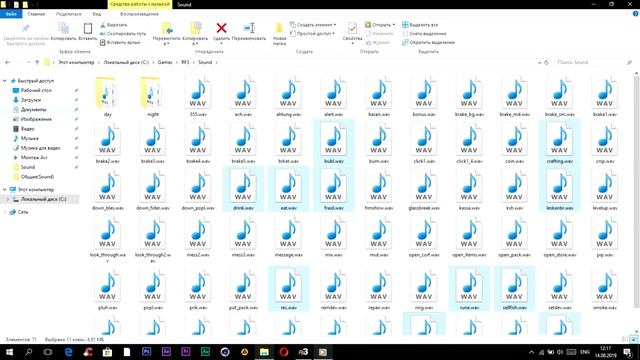Click the Properties checkmark icon

click(x=352, y=28)
